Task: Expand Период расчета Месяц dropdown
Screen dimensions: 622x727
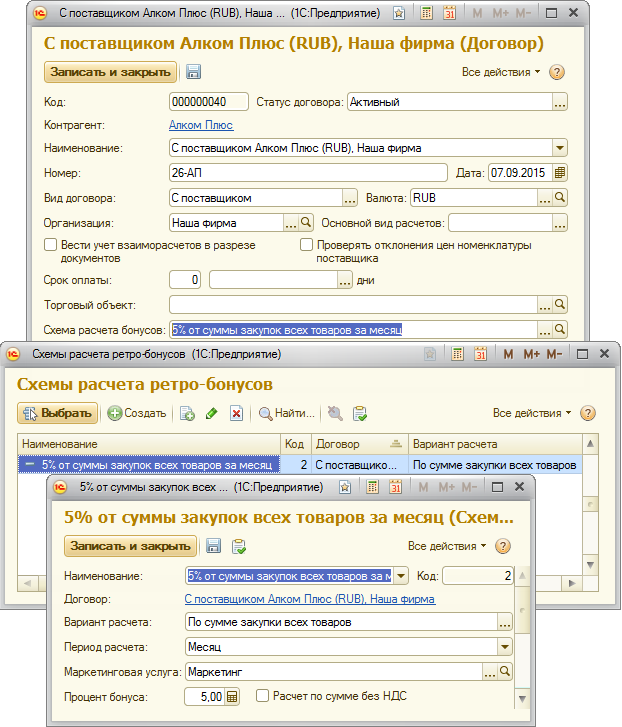Action: coord(505,647)
